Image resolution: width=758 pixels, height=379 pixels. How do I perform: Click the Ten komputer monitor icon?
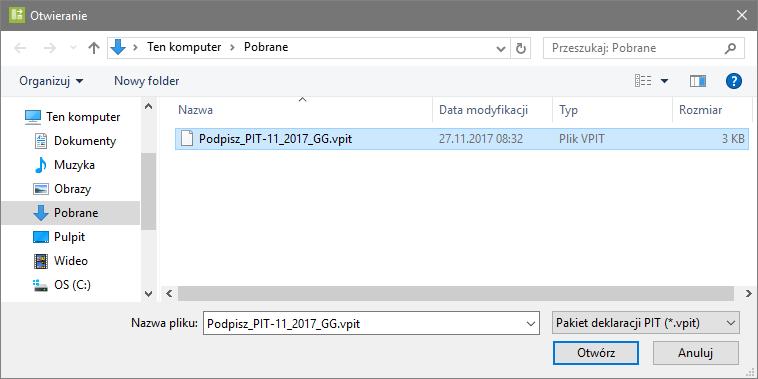click(33, 117)
